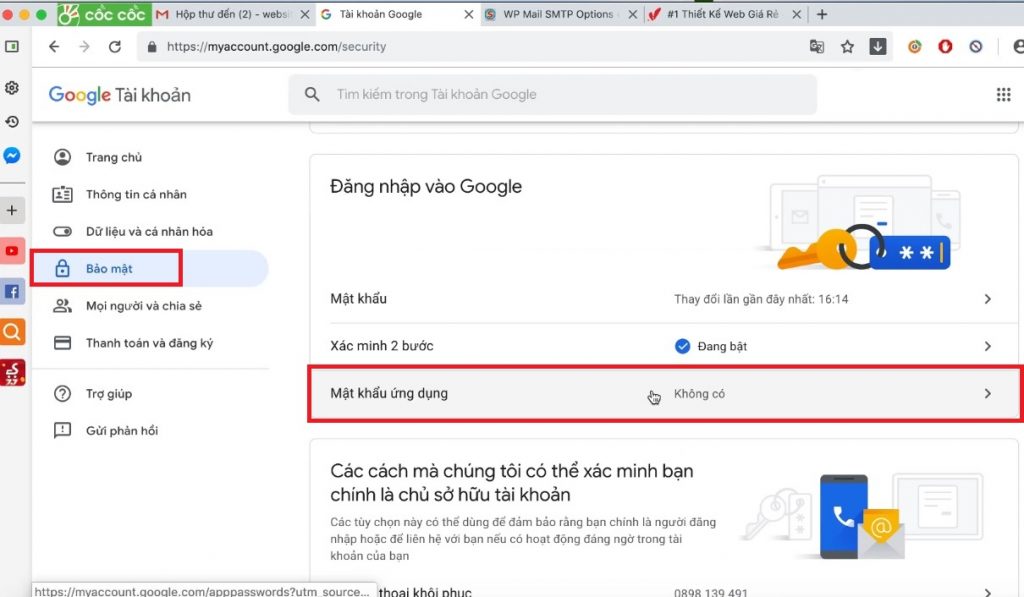The image size is (1024, 597).
Task: Switch to the Hộp thư đến Gmail tab
Action: (x=231, y=15)
